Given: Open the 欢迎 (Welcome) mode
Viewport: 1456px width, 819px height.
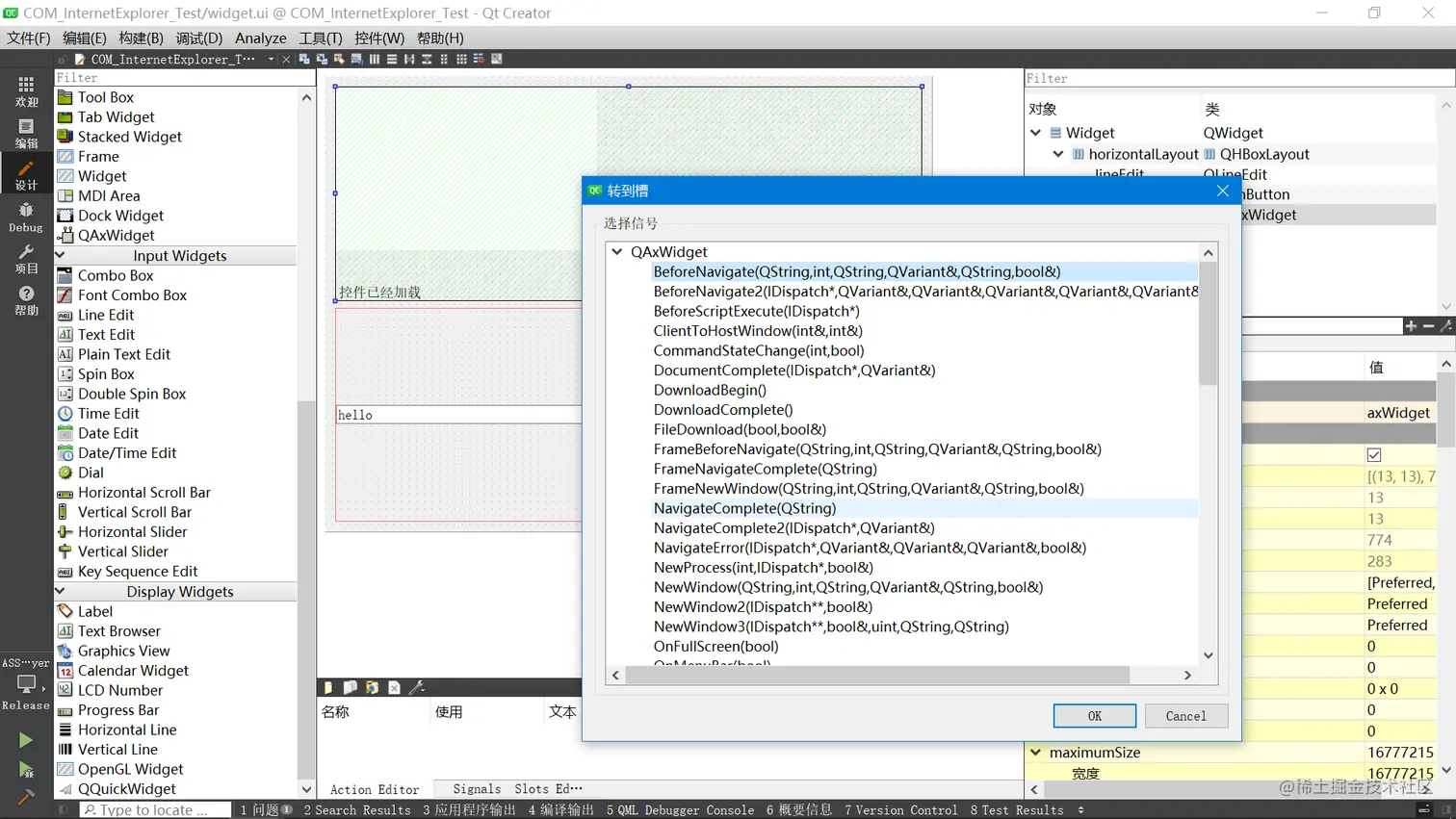Looking at the screenshot, I should [26, 91].
